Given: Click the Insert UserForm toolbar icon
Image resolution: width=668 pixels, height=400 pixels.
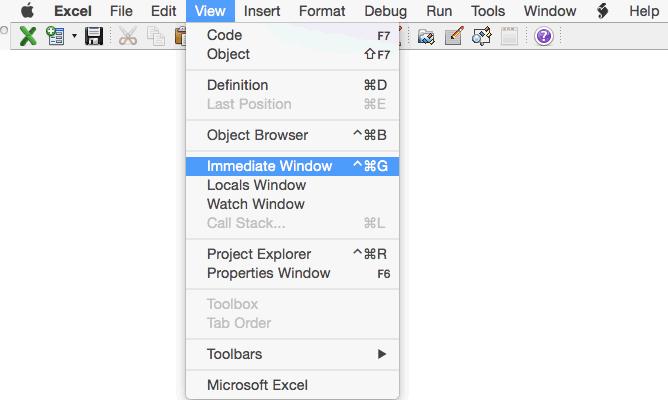Looking at the screenshot, I should click(x=55, y=36).
